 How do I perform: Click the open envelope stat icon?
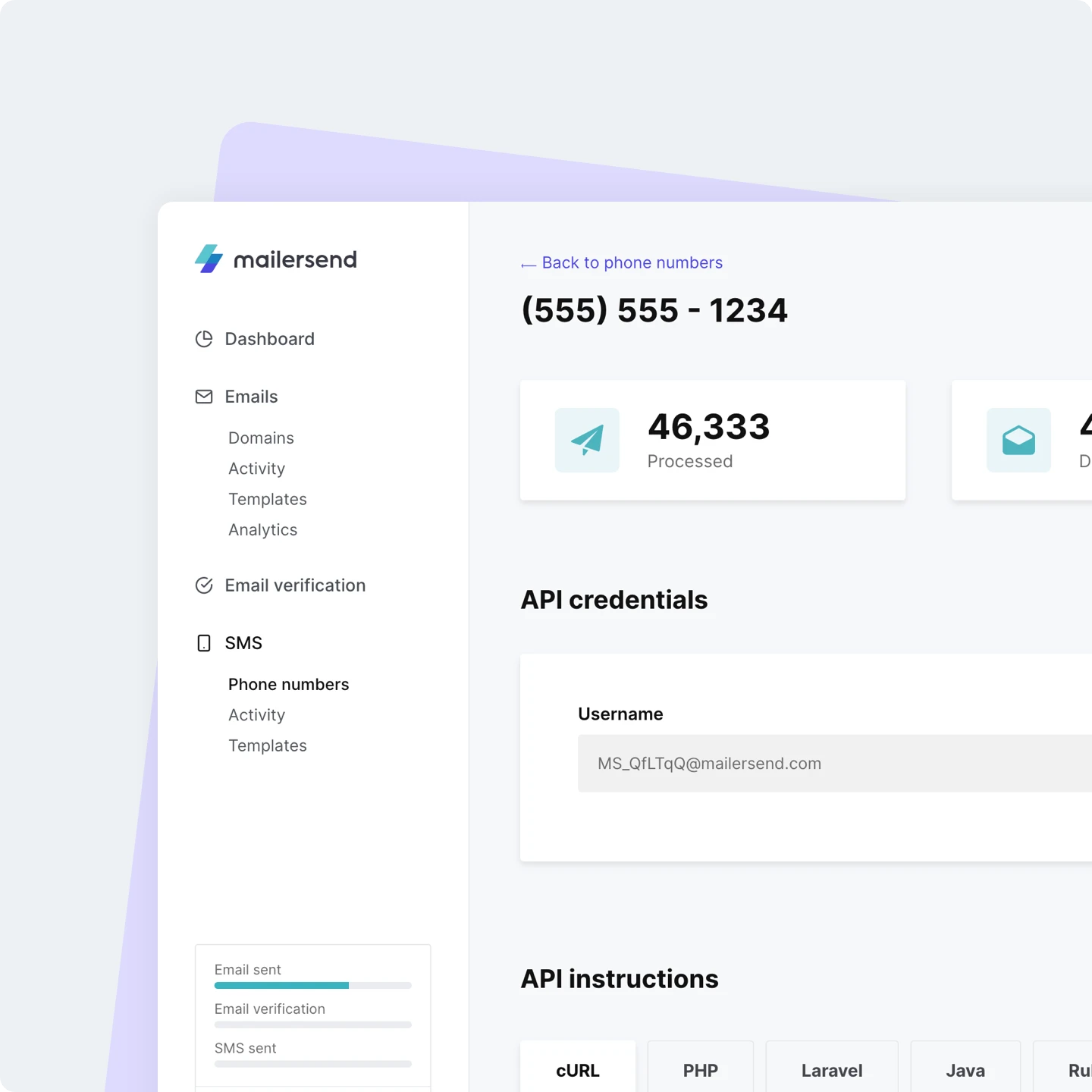tap(1018, 441)
